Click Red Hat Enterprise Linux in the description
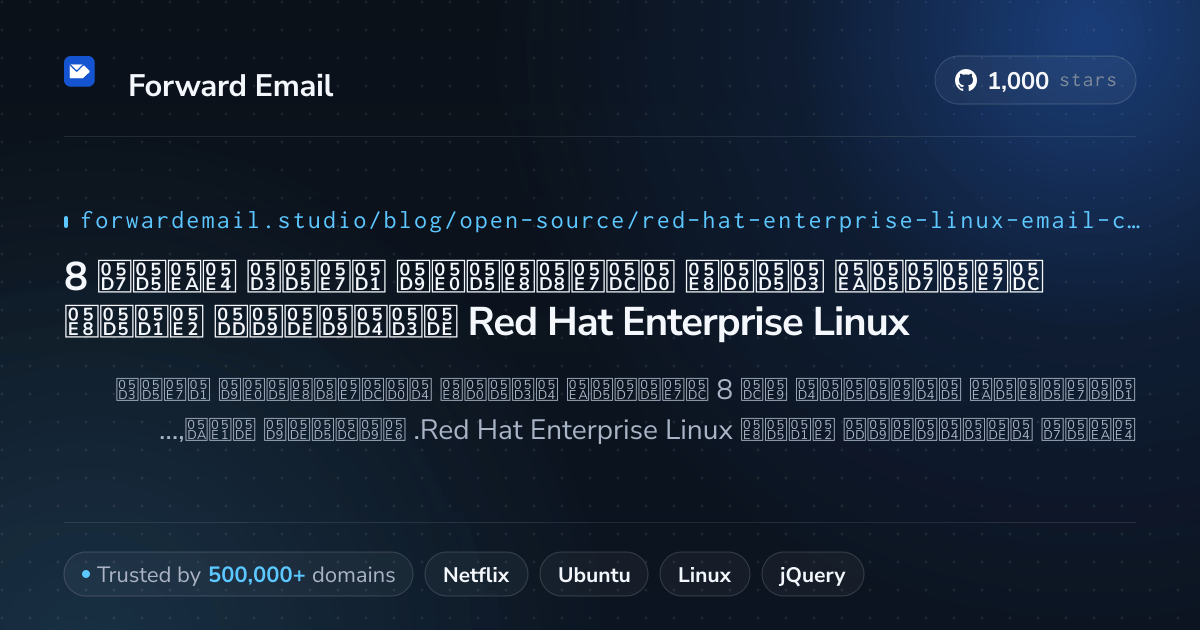Viewport: 1200px width, 630px height. pyautogui.click(x=572, y=430)
